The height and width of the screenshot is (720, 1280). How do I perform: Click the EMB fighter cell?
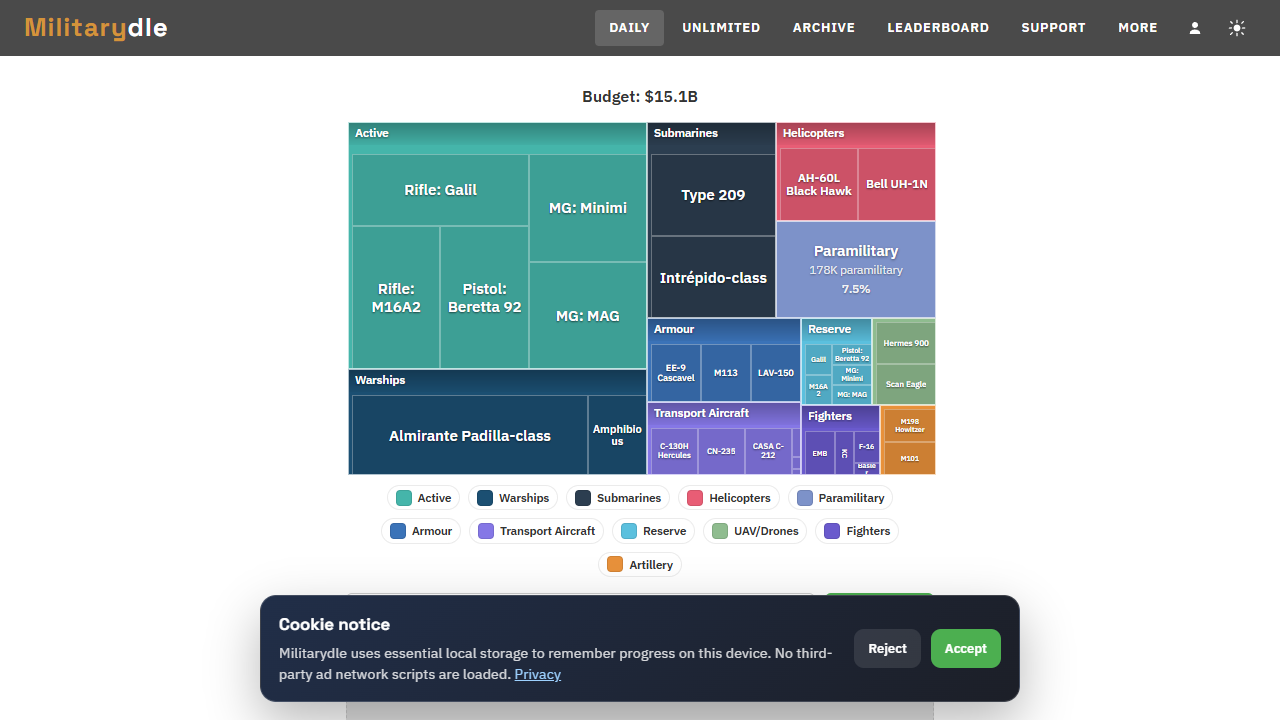pos(820,453)
